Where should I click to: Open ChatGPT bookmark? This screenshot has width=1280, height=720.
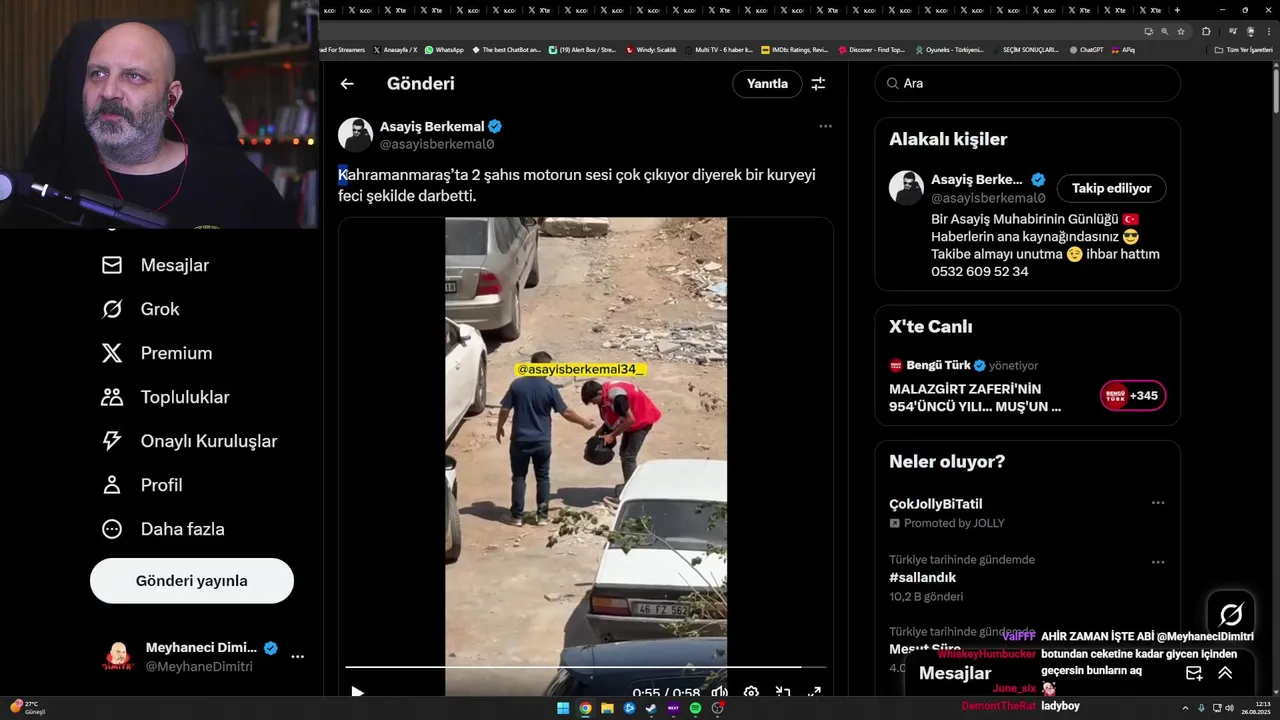(1086, 50)
